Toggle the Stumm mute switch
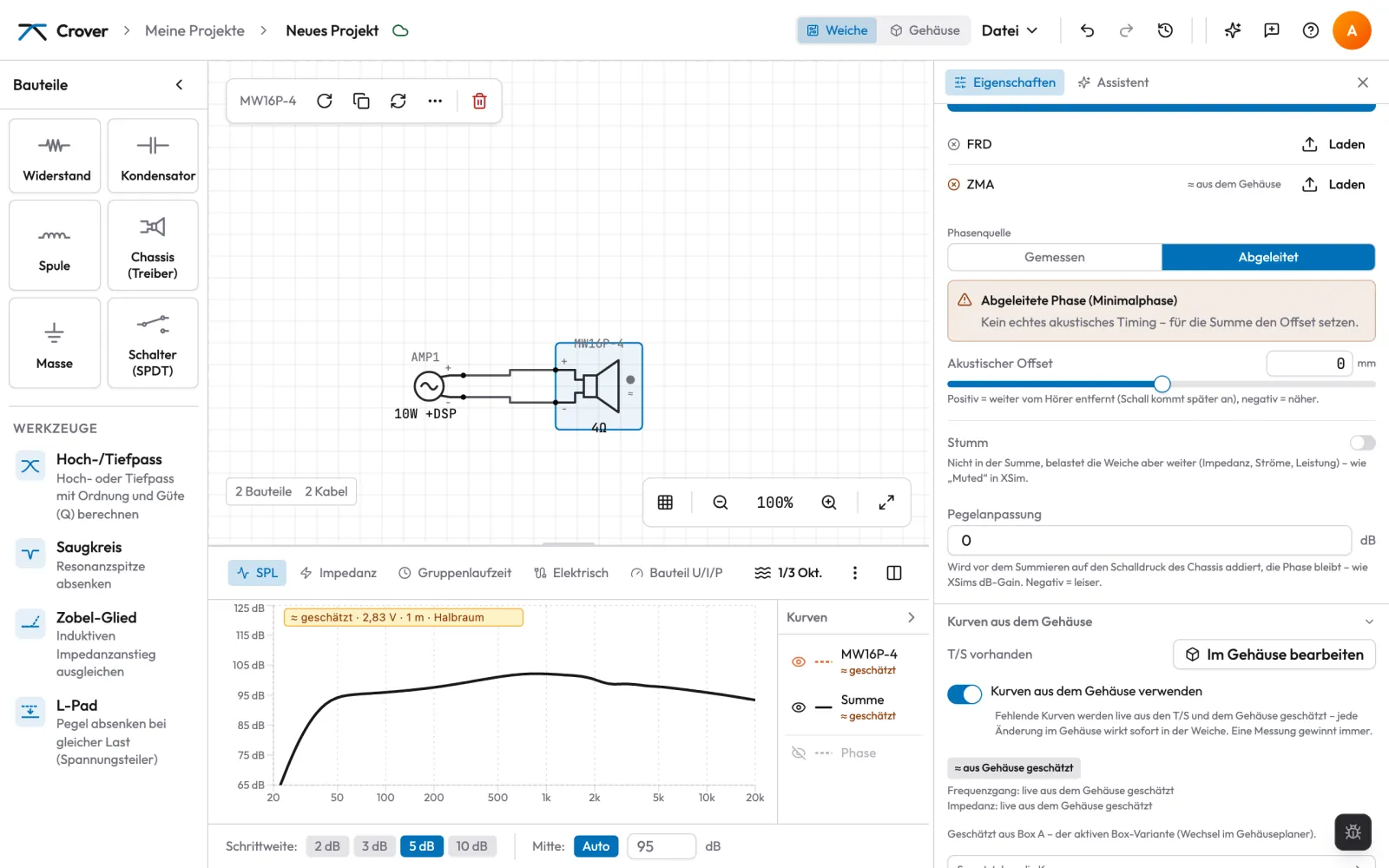This screenshot has width=1389, height=868. [x=1362, y=443]
